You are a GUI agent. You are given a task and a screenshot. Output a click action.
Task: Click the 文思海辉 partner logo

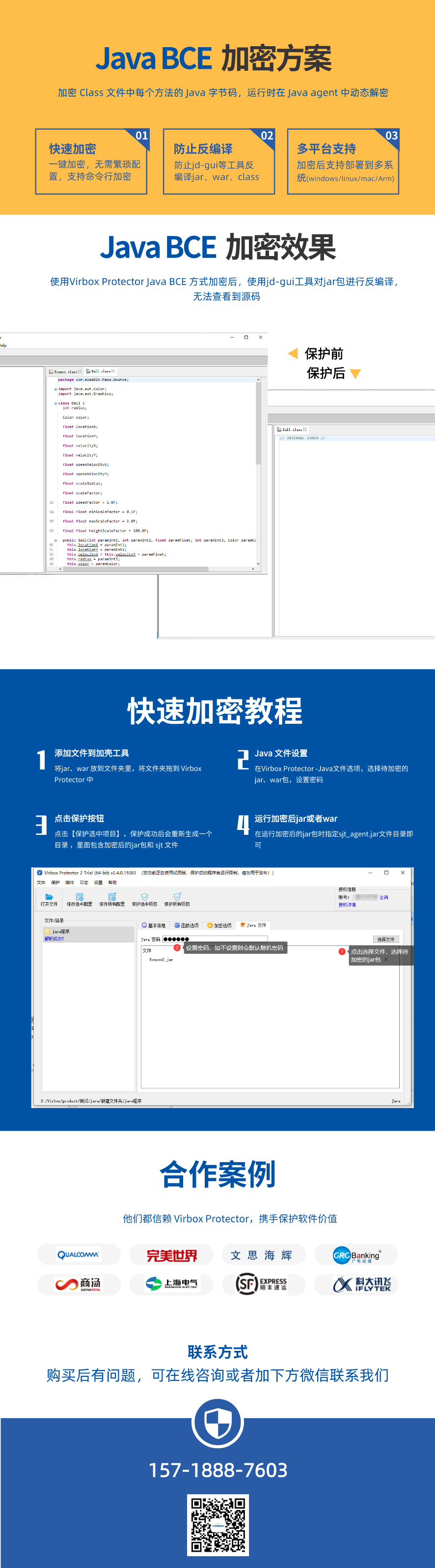[264, 1254]
